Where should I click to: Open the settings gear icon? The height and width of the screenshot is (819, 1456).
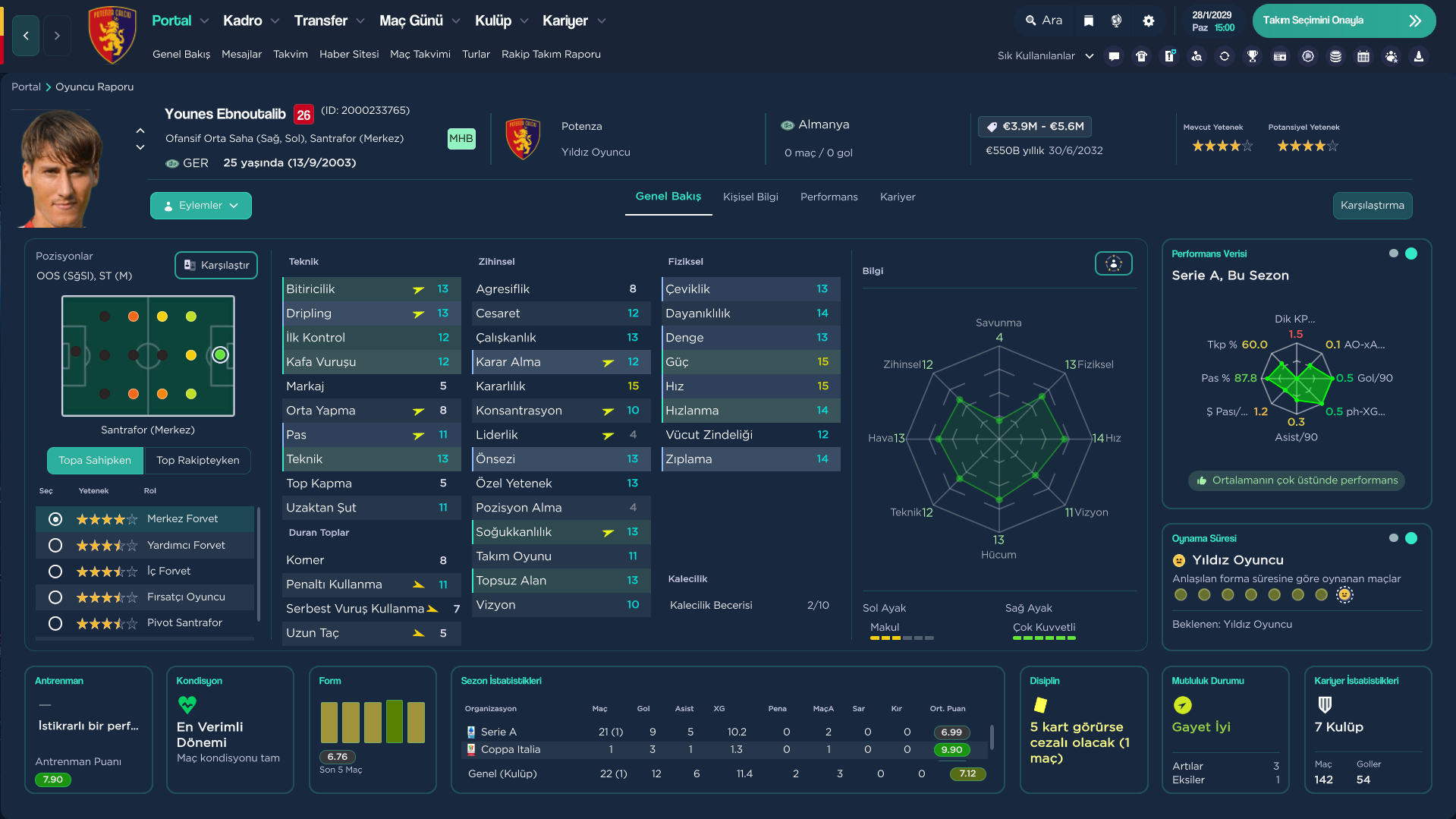point(1149,21)
